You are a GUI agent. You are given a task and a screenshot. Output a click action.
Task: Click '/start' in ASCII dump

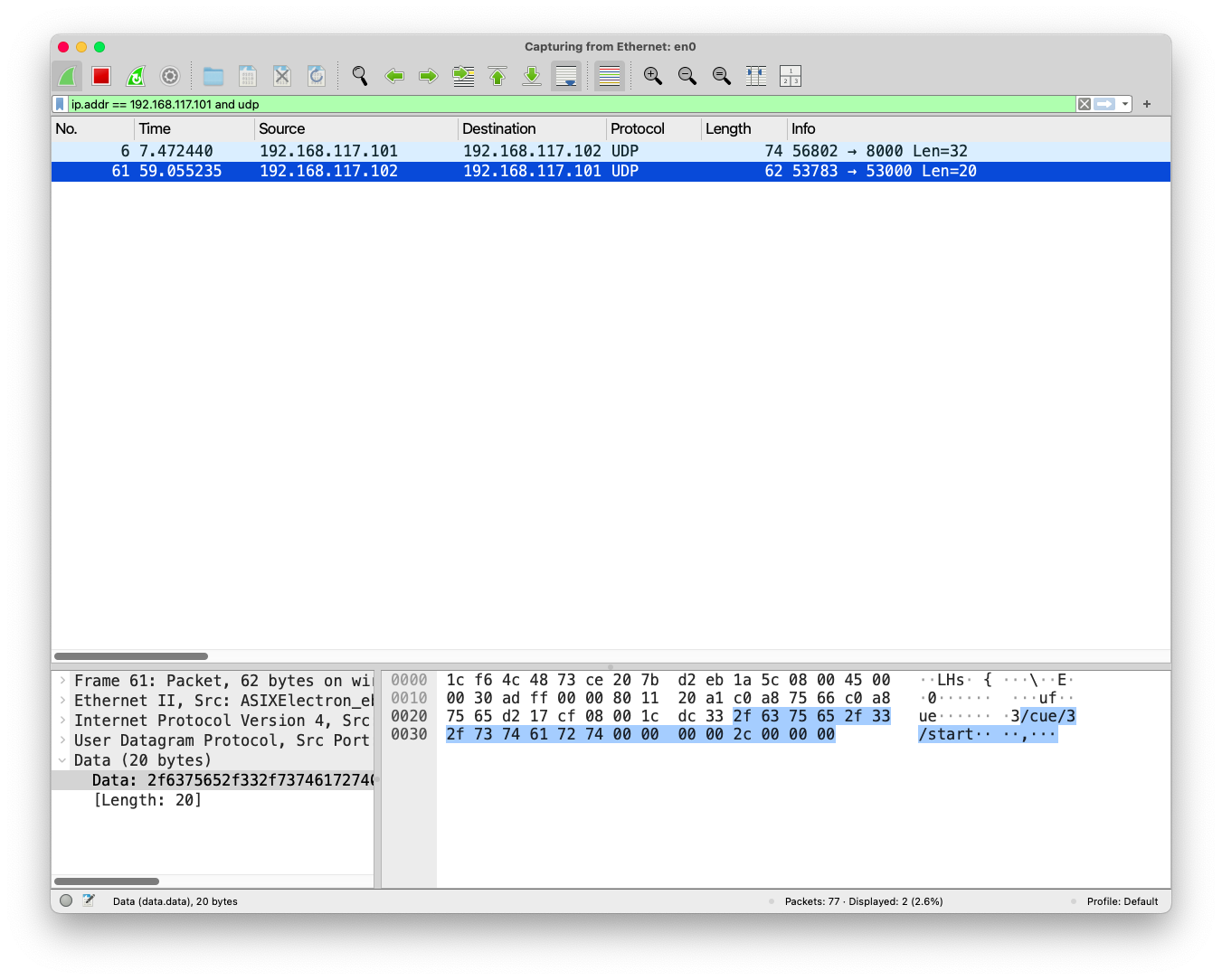tap(946, 734)
